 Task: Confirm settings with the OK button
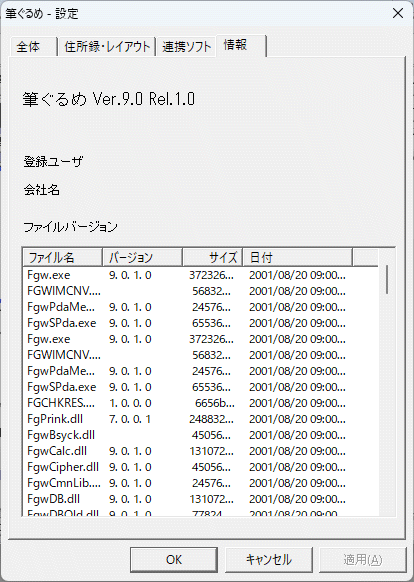(x=174, y=560)
